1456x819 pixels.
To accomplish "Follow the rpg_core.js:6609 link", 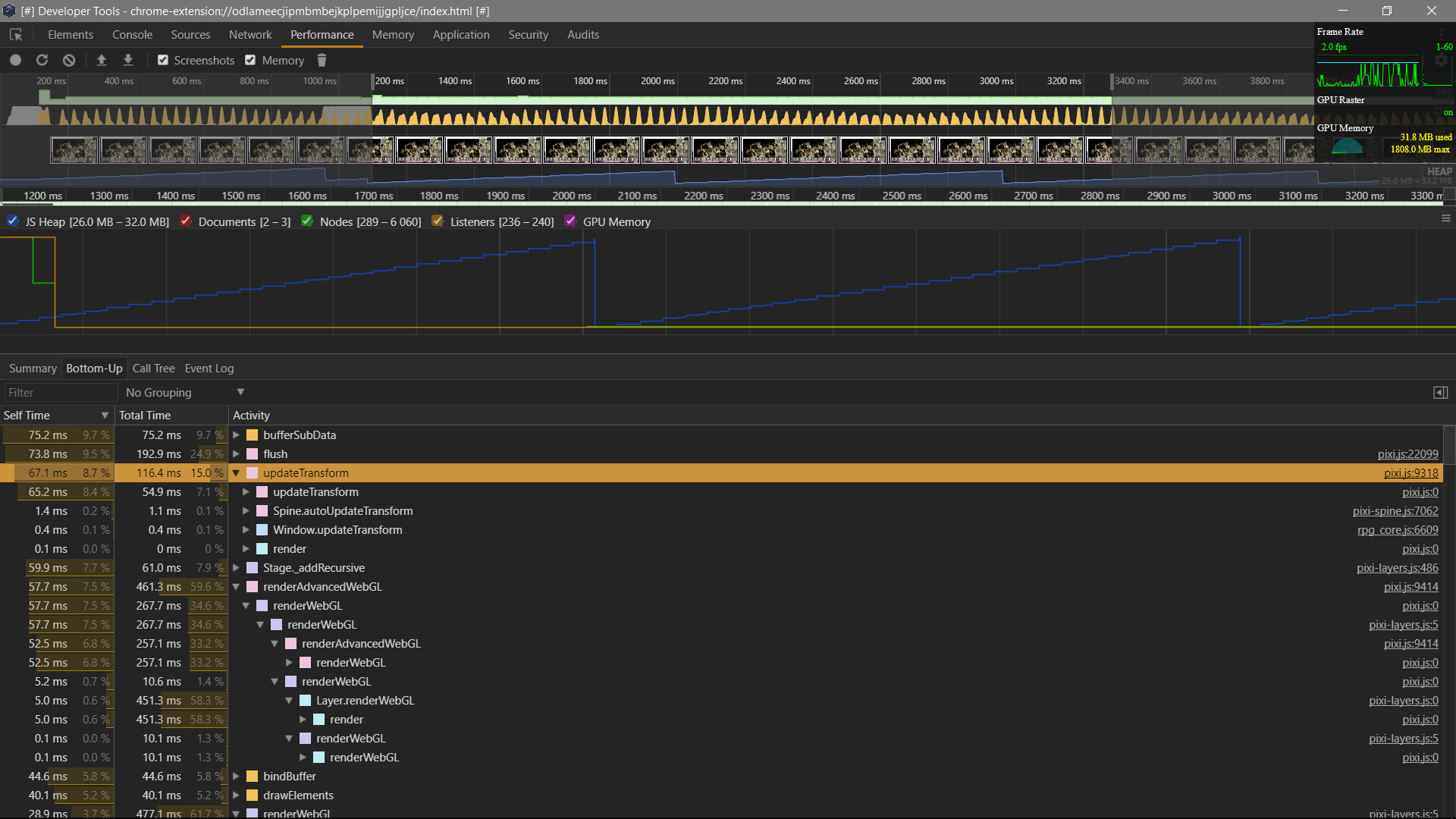I will [x=1397, y=530].
